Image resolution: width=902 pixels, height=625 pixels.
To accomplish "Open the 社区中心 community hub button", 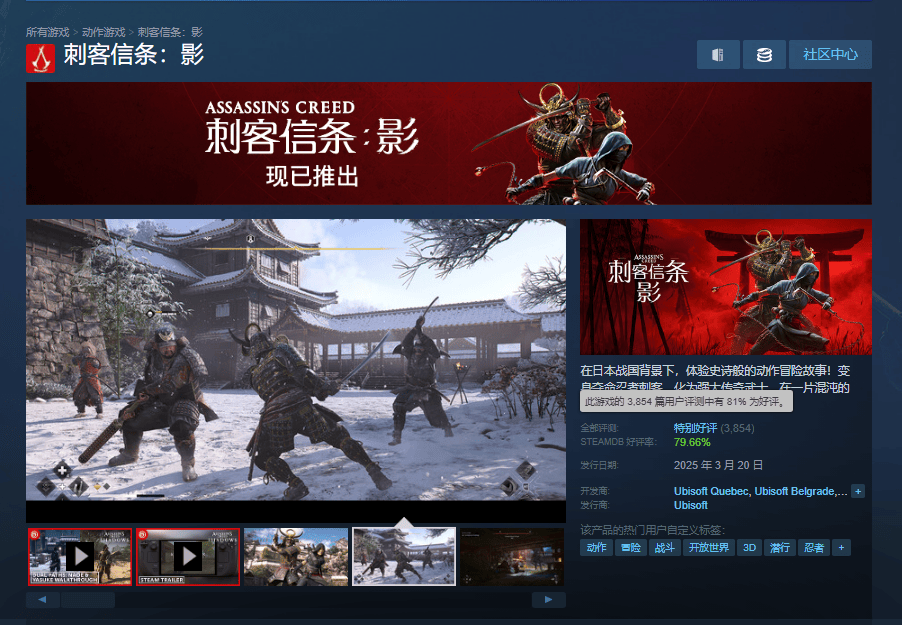I will 830,55.
